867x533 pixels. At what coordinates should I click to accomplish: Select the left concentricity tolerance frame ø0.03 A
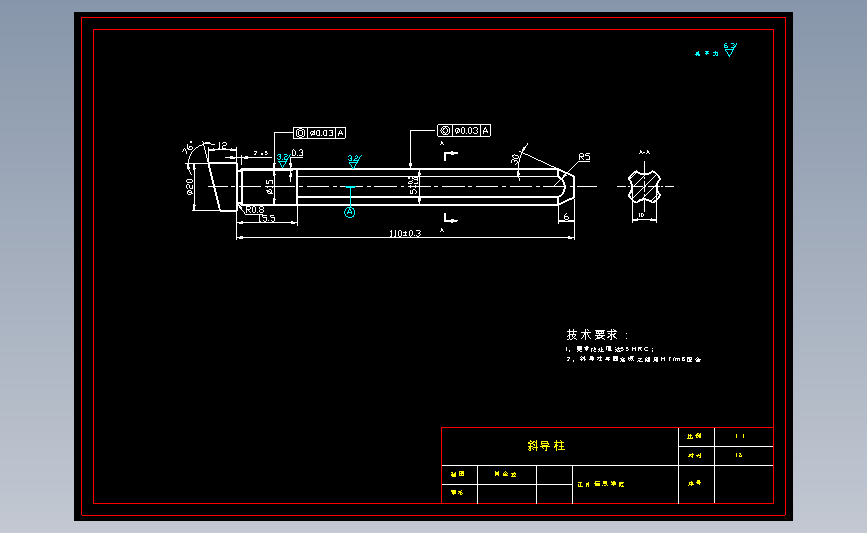[320, 133]
